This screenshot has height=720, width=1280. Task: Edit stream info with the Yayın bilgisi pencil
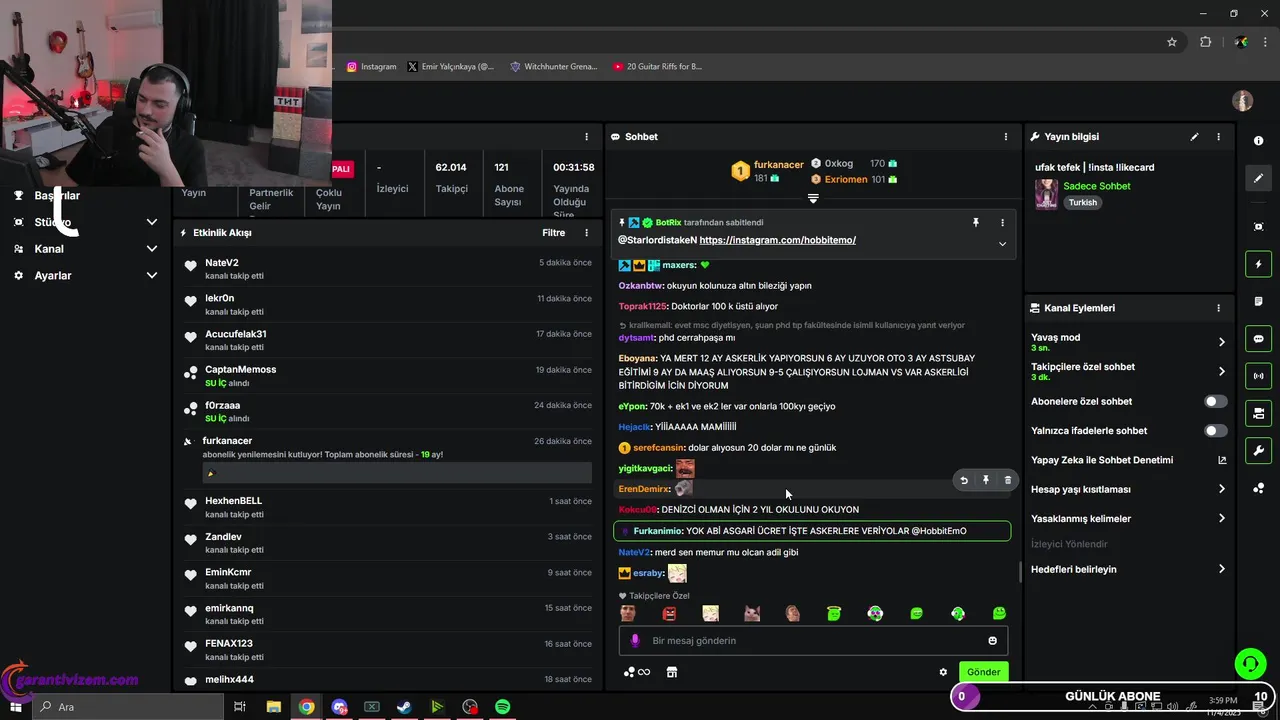coord(1194,137)
